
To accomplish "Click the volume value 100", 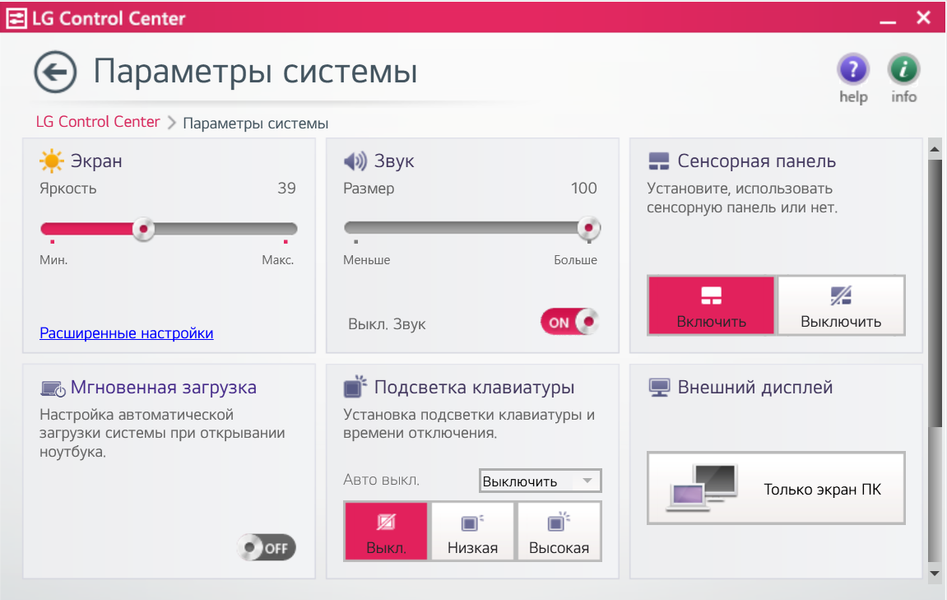I will click(x=583, y=189).
